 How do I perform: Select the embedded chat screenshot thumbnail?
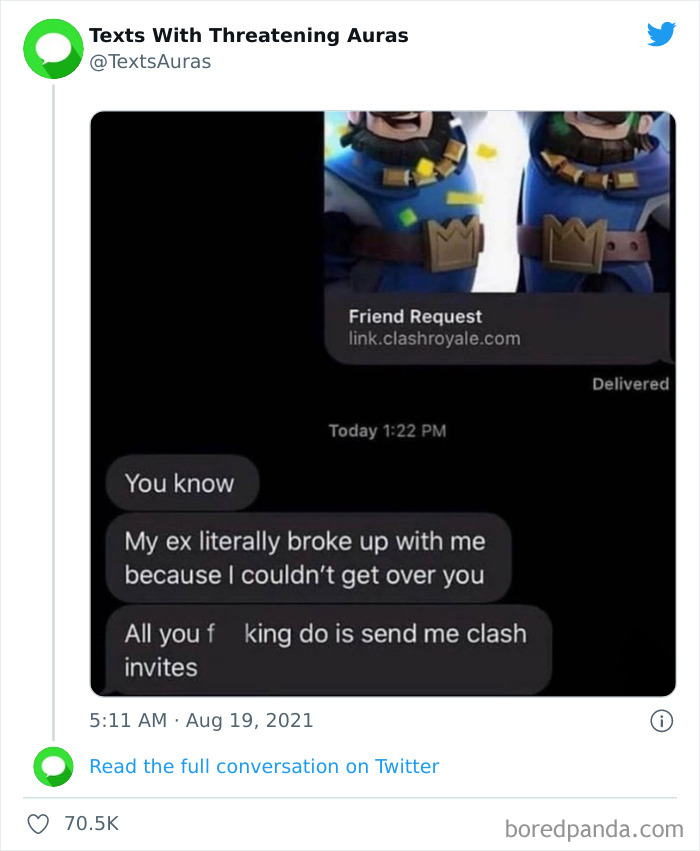tap(384, 400)
